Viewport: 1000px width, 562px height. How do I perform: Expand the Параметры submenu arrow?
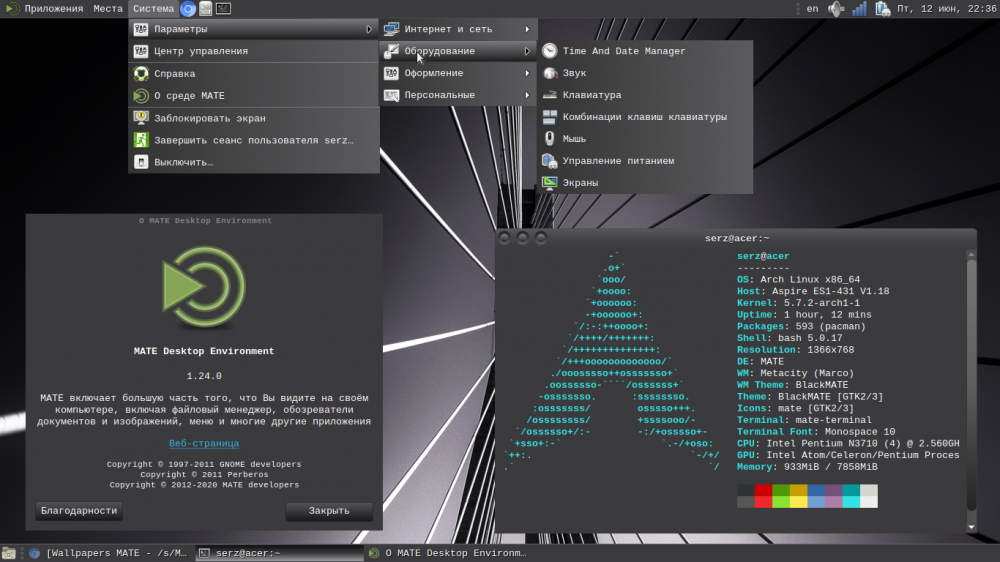369,29
